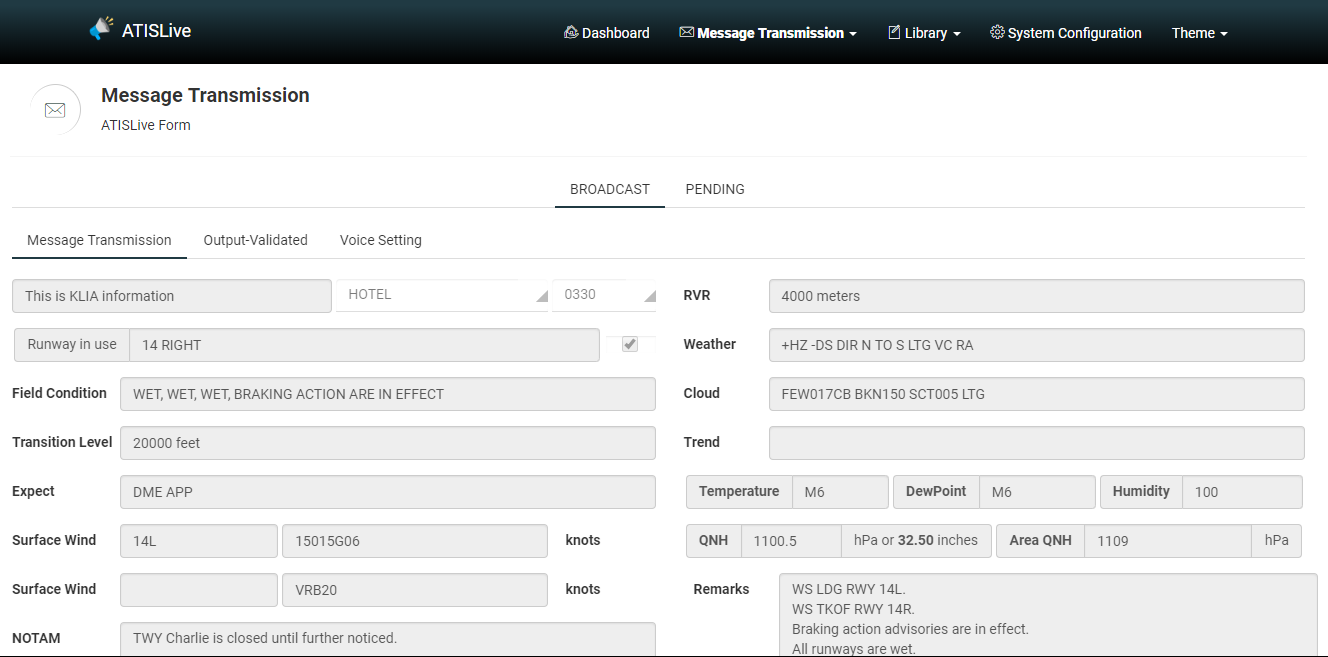The height and width of the screenshot is (657, 1328).
Task: Click the Dashboard gauge icon
Action: [x=571, y=32]
